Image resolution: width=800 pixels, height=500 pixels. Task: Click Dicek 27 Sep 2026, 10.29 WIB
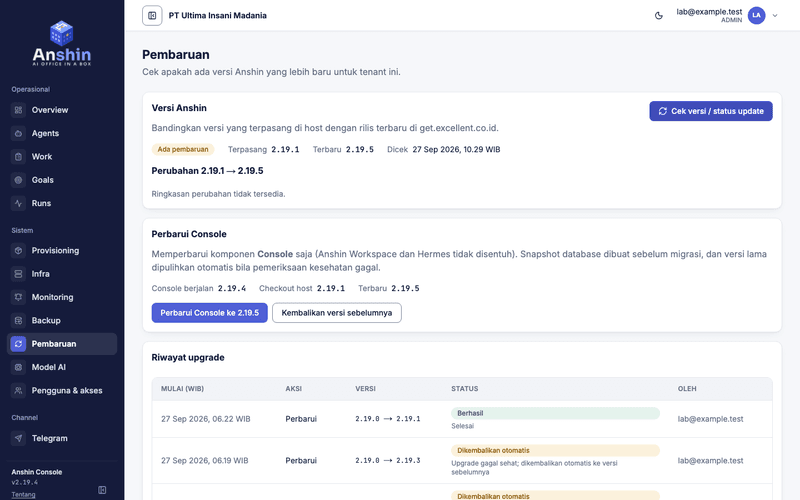tap(443, 149)
